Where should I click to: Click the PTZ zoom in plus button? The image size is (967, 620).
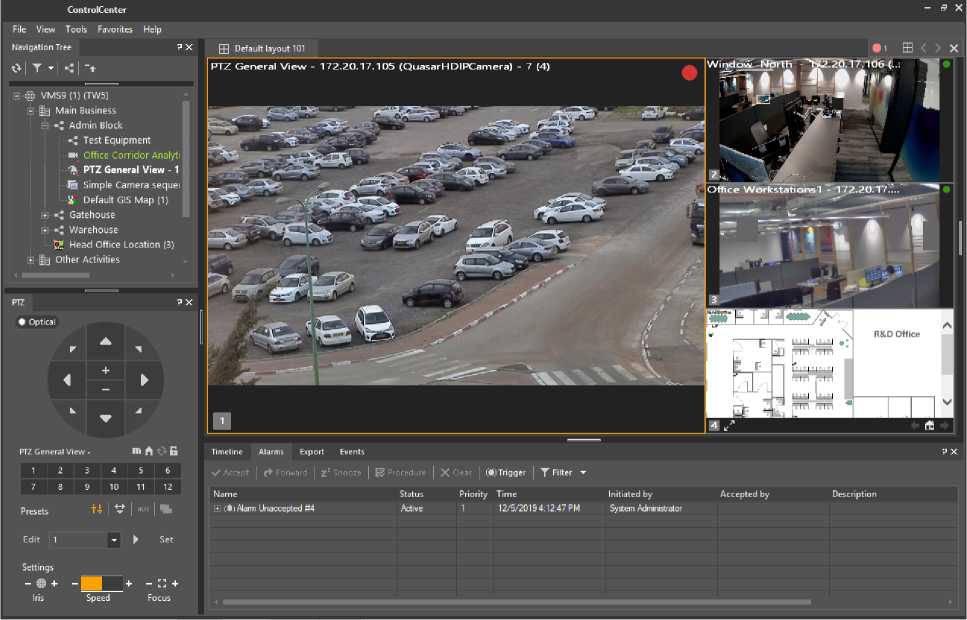click(106, 371)
